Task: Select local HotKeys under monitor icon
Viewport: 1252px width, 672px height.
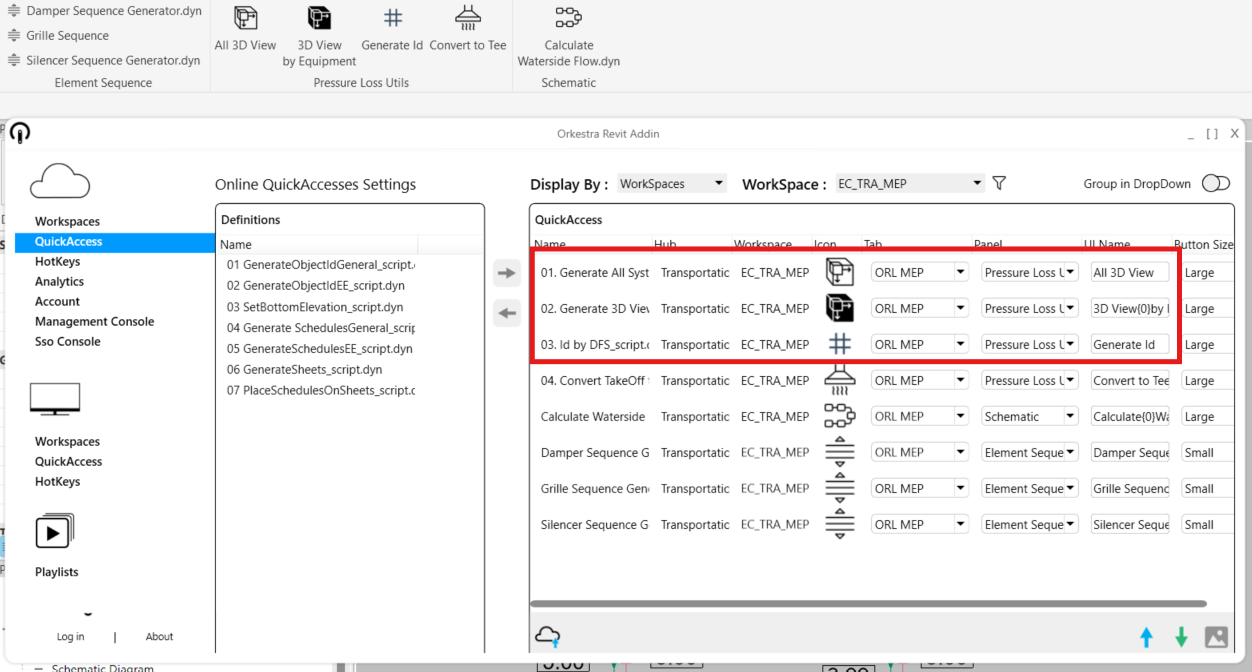Action: pos(57,481)
